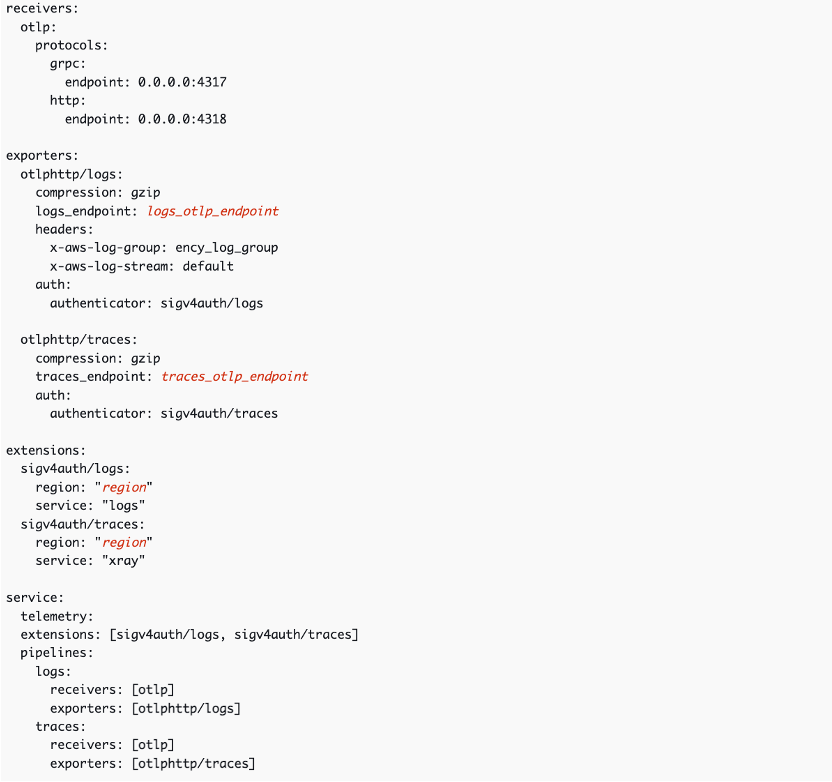Click the pipelines key under service
832x782 pixels.
click(57, 652)
